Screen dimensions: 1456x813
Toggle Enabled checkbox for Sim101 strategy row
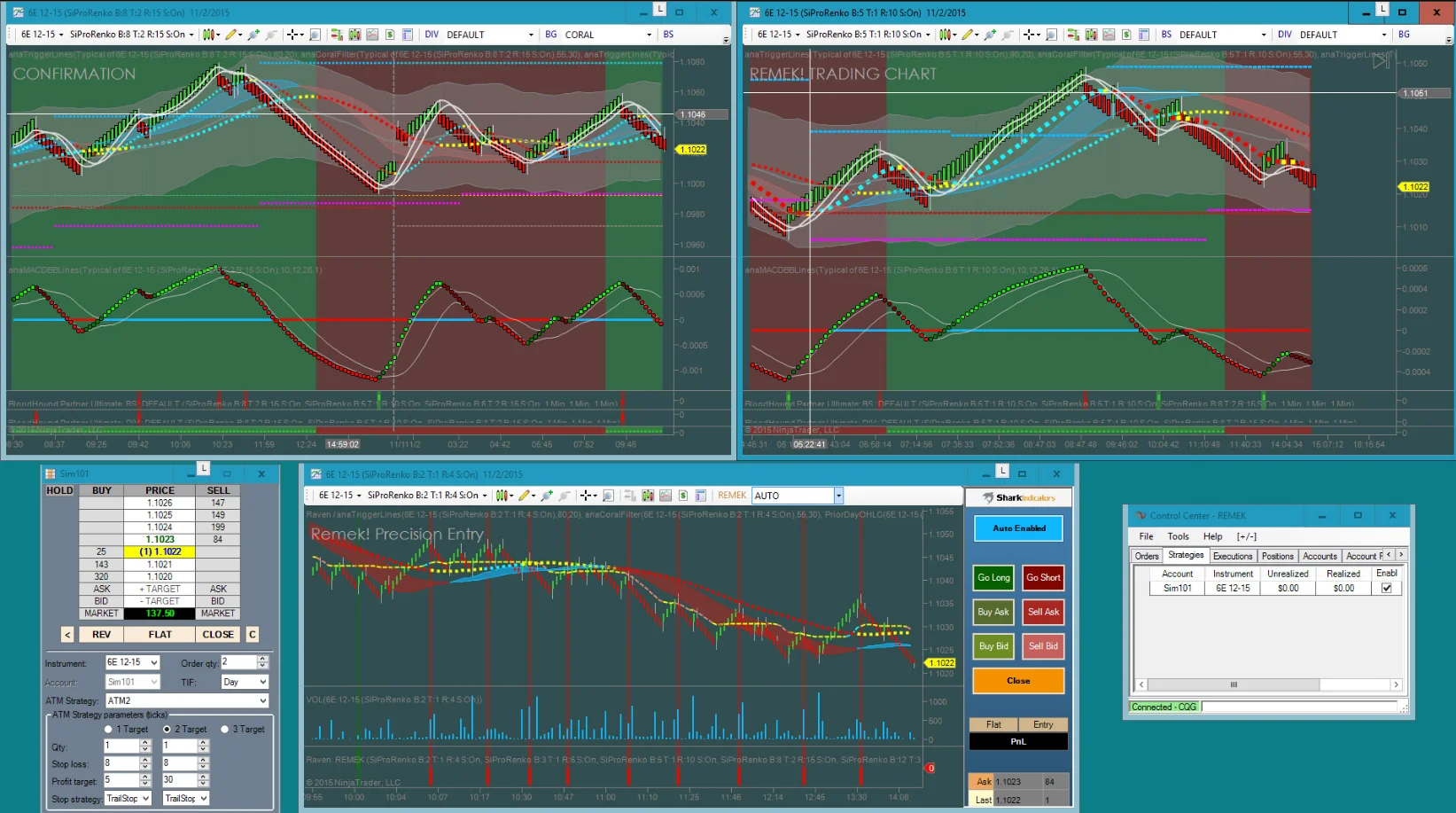tap(1386, 588)
